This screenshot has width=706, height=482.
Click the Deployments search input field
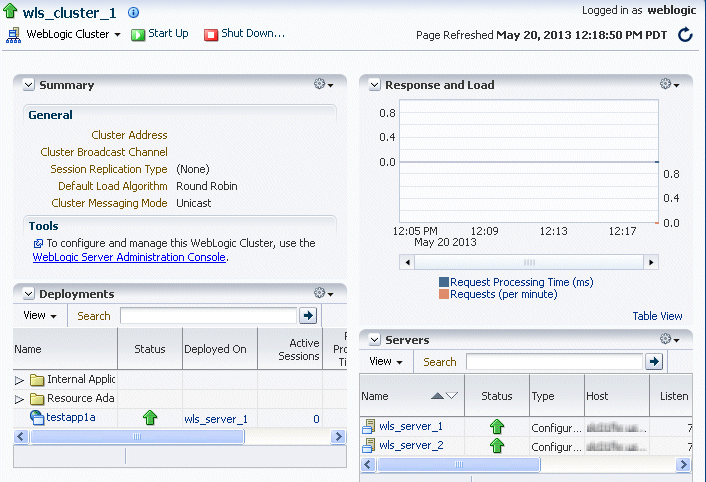[208, 315]
